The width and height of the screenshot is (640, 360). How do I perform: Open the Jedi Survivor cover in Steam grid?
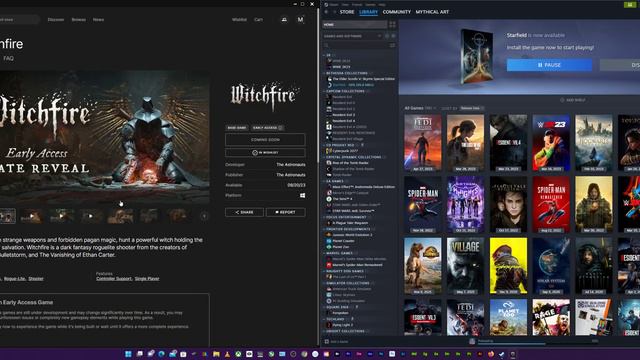point(423,142)
